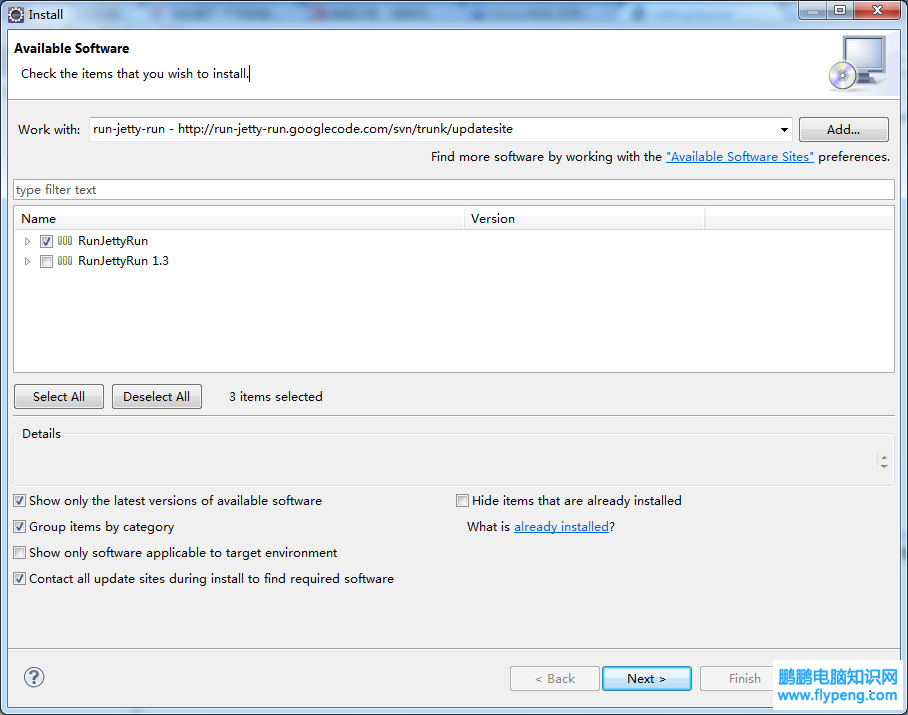Toggle Show only the latest versions checkbox
Screen dimensions: 908x715
(20, 501)
